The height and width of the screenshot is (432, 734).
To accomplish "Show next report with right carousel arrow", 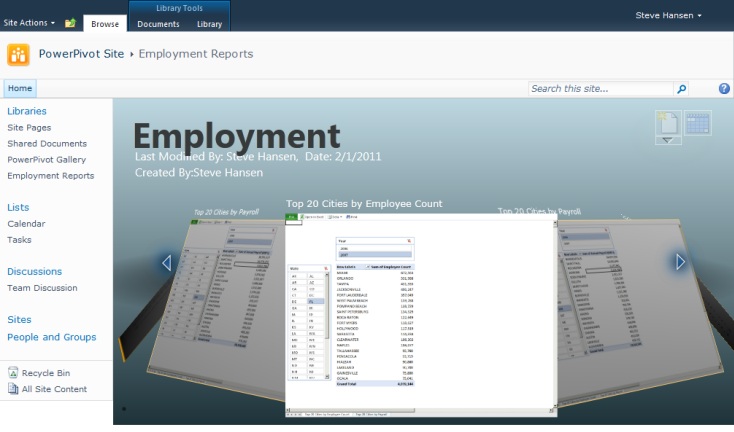I will [x=680, y=262].
